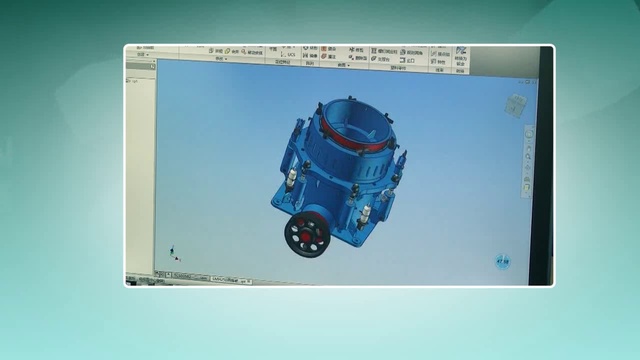Click the Delete Face tool icon

351,57
